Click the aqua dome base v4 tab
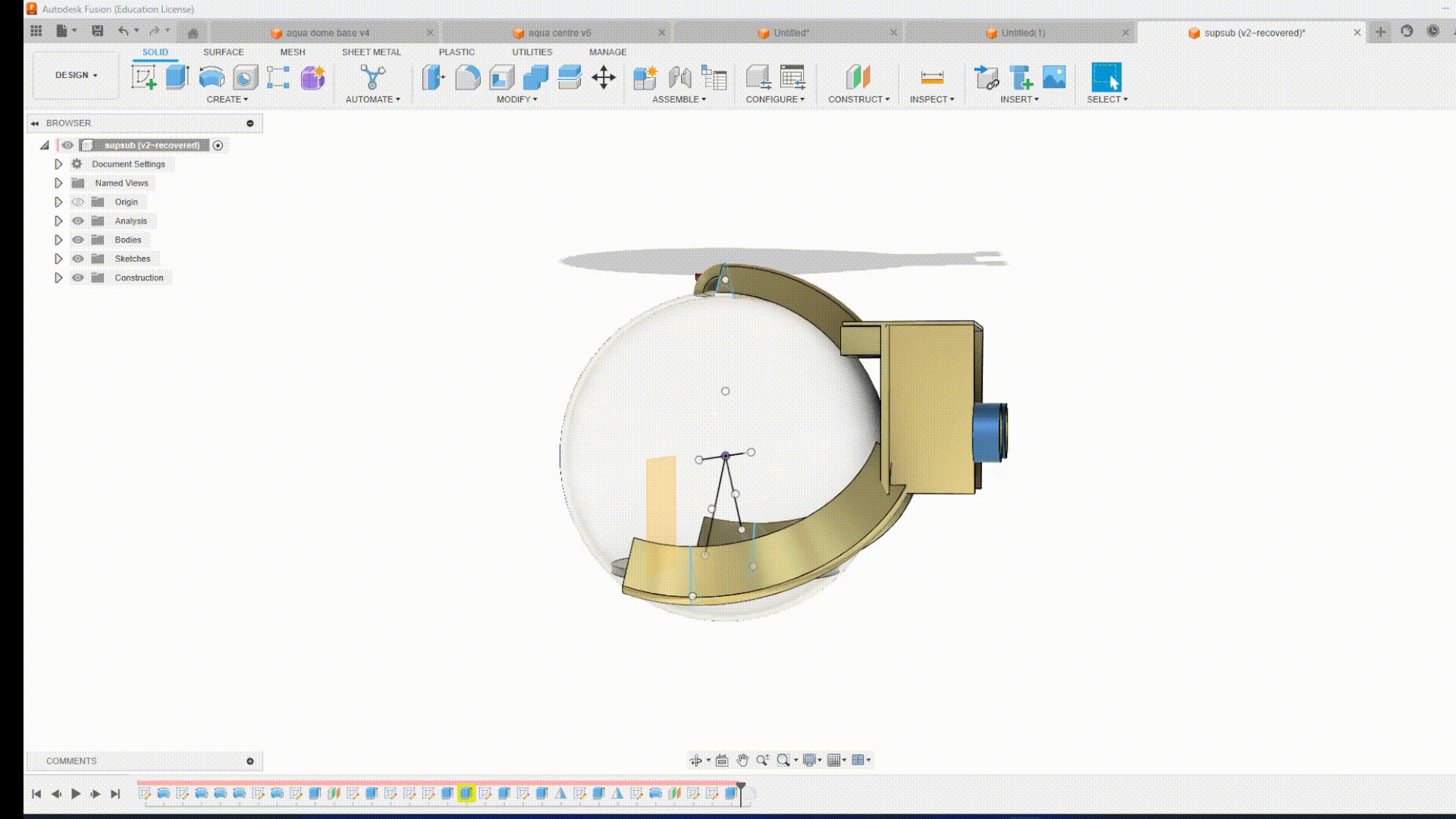1456x819 pixels. tap(328, 32)
